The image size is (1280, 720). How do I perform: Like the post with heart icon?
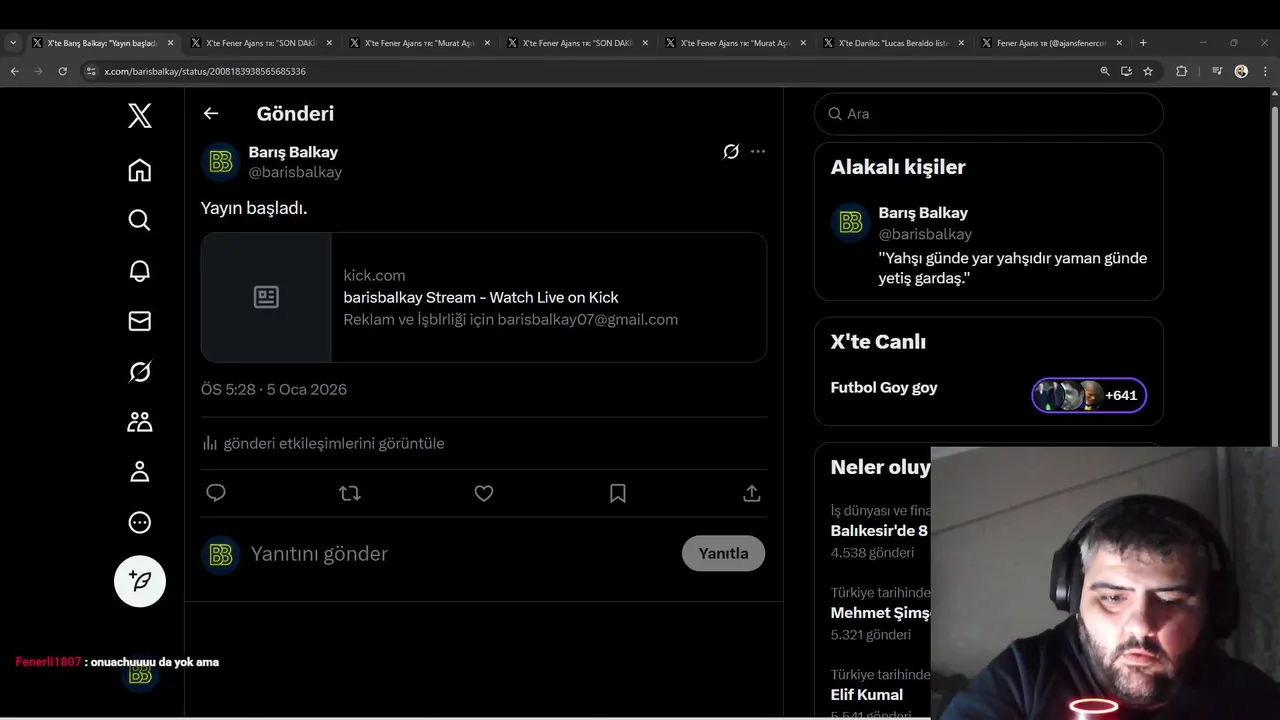pyautogui.click(x=484, y=493)
